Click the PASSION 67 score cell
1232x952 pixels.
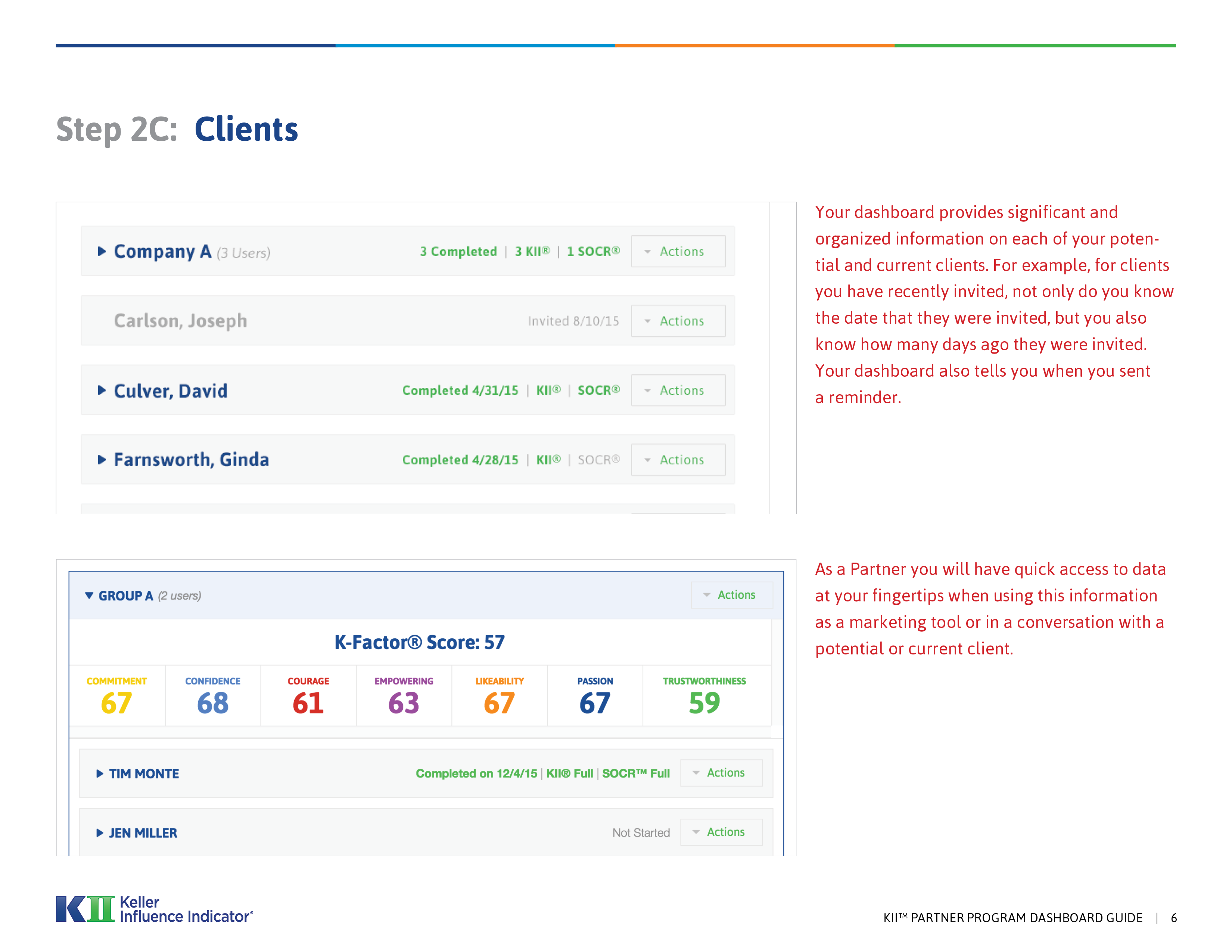(595, 696)
